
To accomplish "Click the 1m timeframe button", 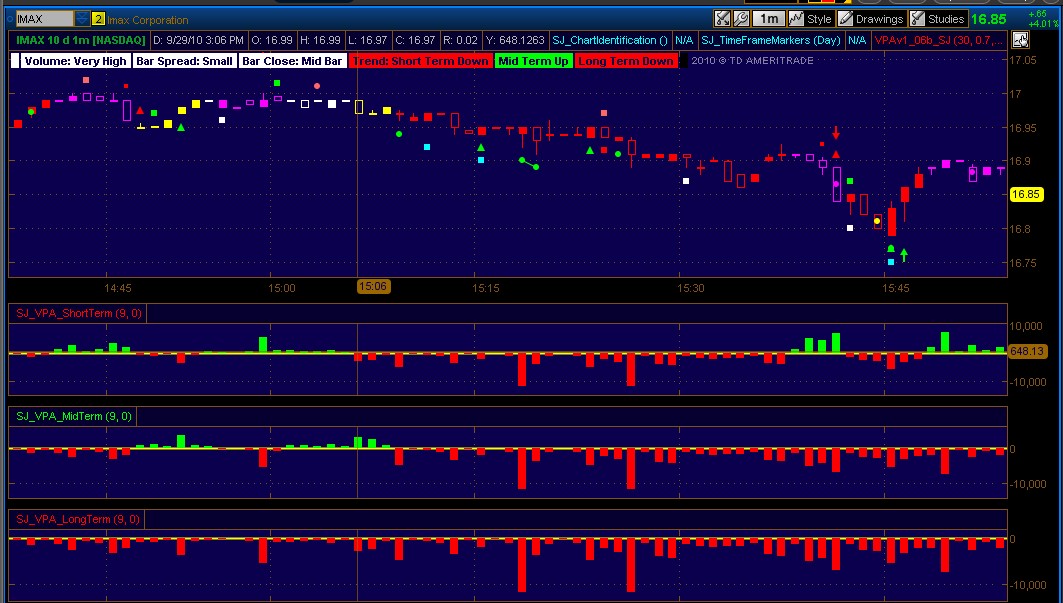I will pos(768,19).
